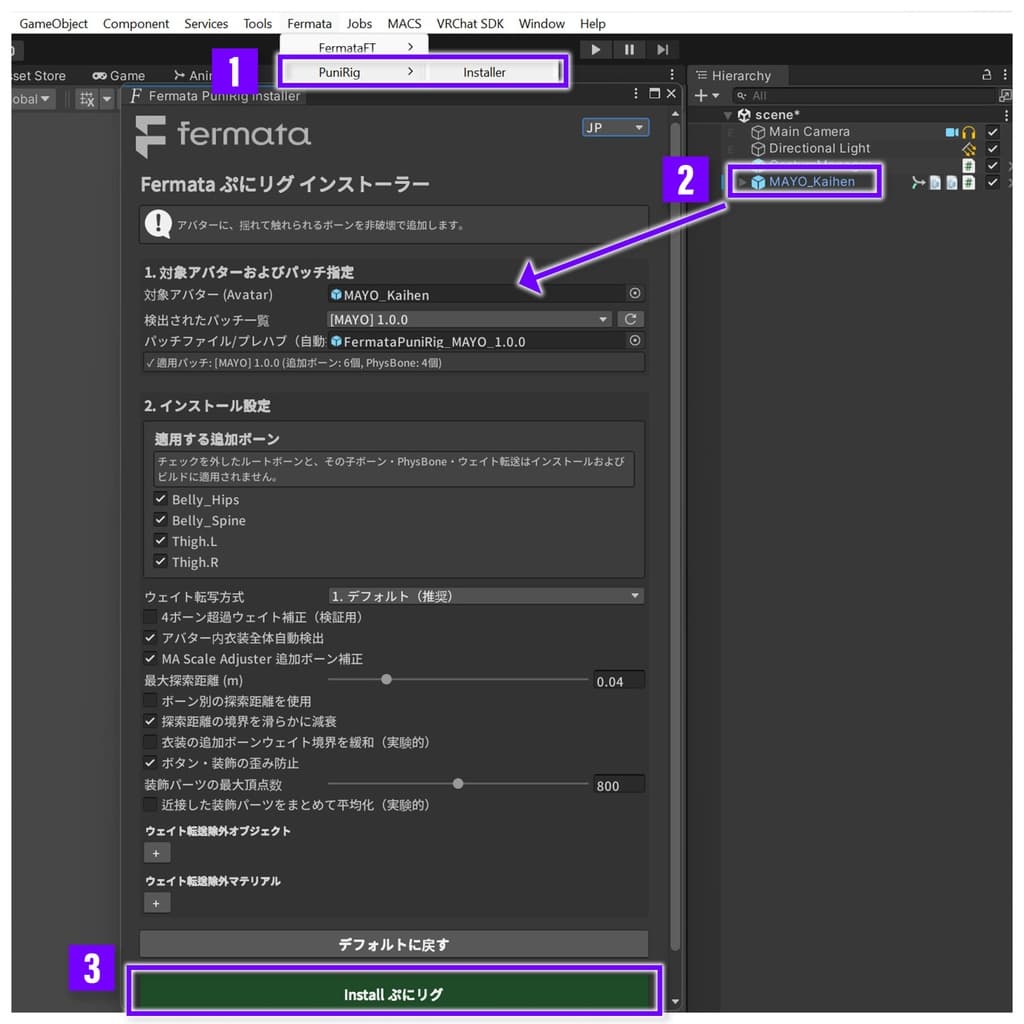The image size is (1024, 1024).
Task: Adjust the 最大探索距離 slider handle
Action: click(387, 679)
